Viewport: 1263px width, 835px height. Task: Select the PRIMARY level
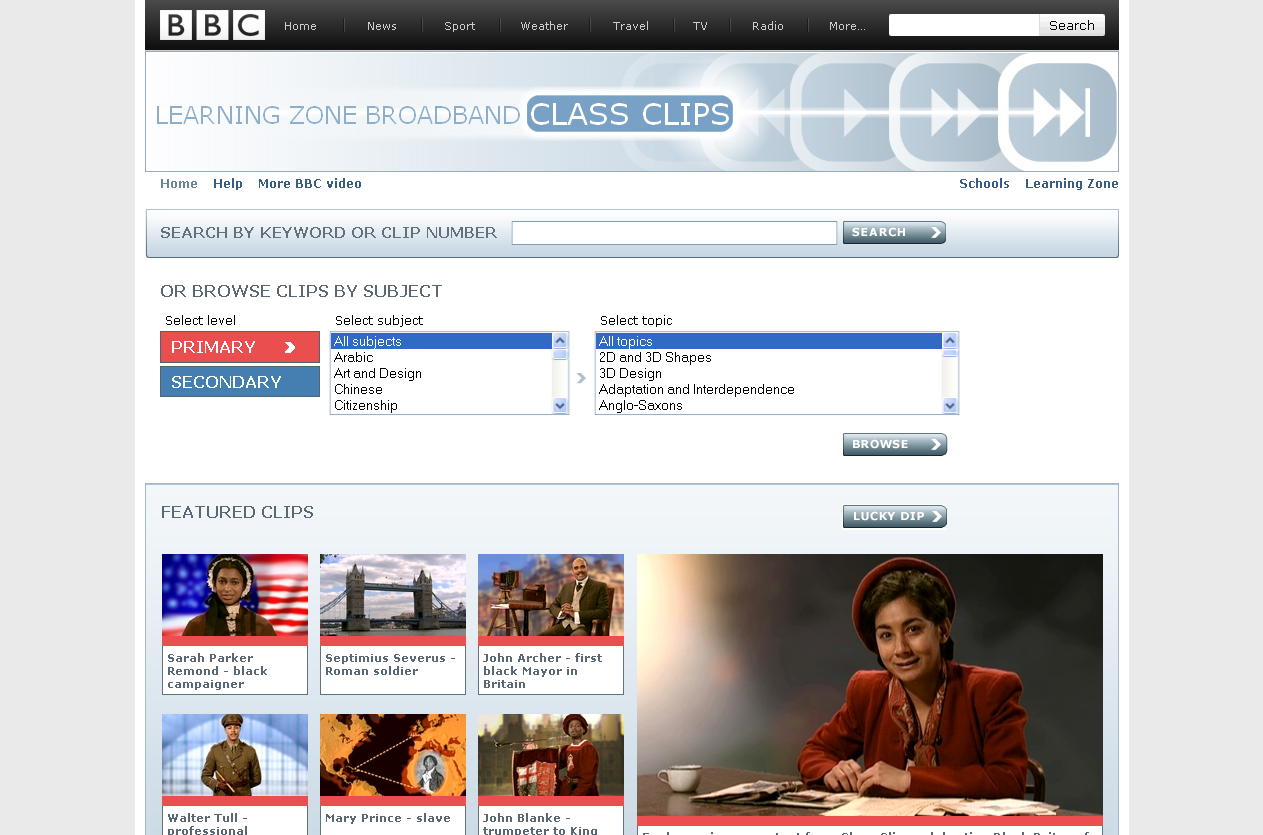(240, 347)
